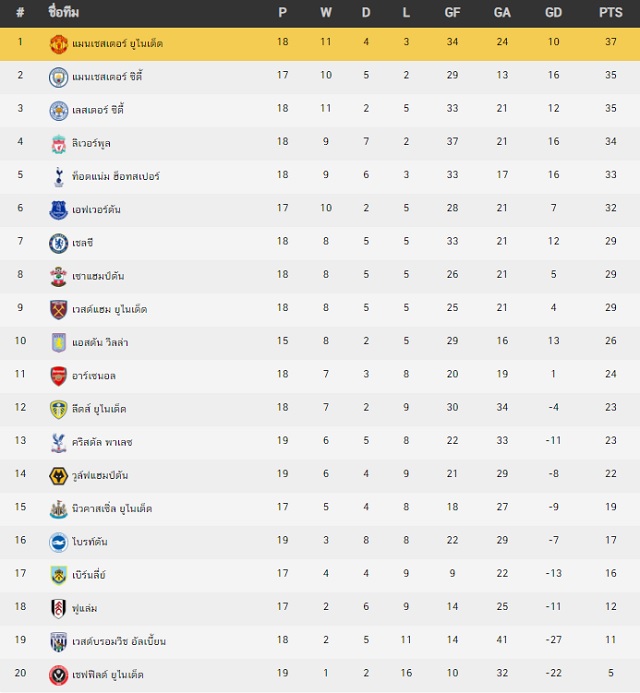Image resolution: width=640 pixels, height=693 pixels.
Task: Click the Wolves club crest
Action: pyautogui.click(x=58, y=476)
